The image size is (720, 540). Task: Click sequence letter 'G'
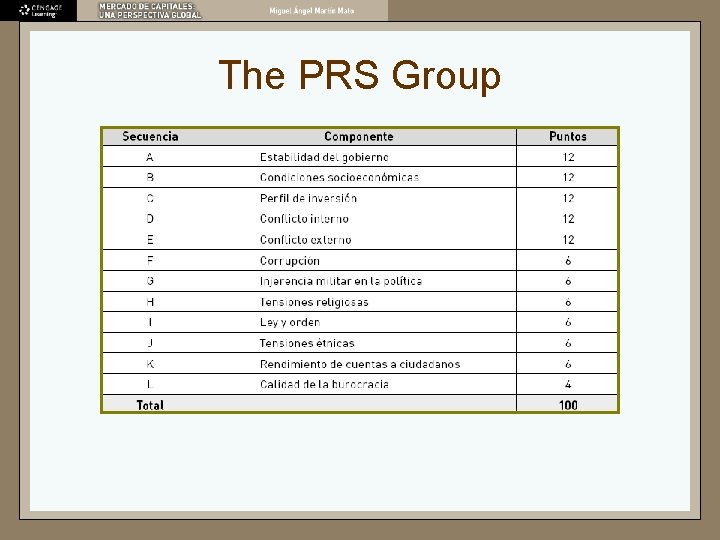(150, 281)
